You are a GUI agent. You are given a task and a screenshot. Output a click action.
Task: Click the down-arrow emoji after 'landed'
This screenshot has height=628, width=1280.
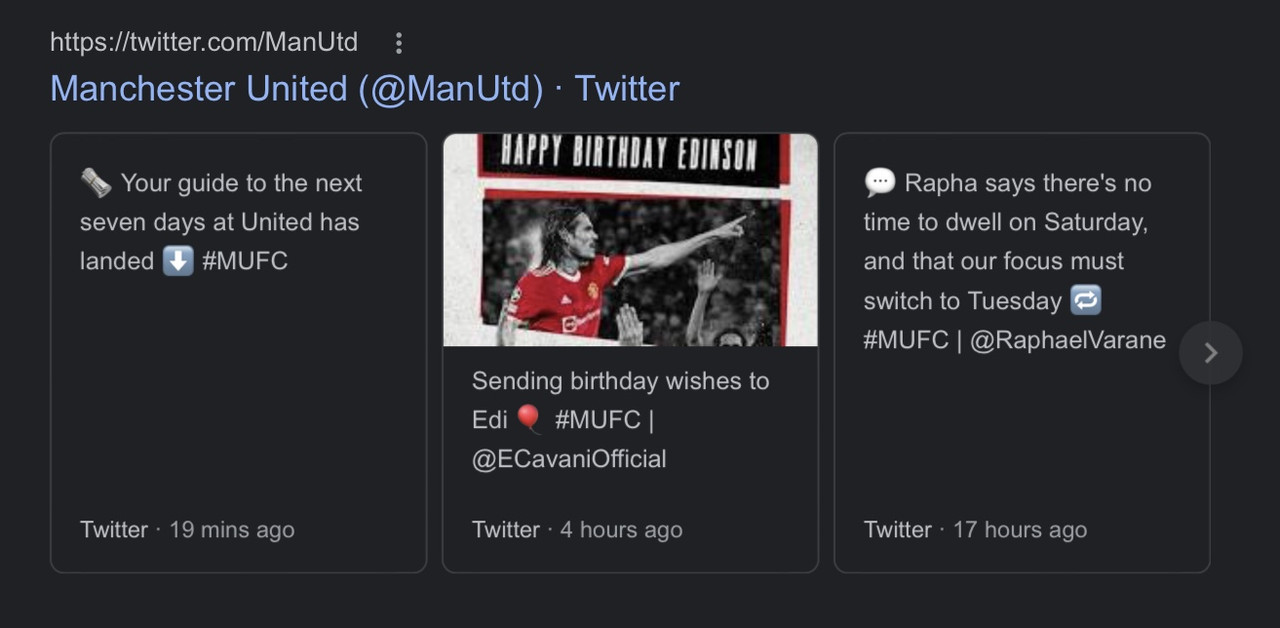click(178, 262)
